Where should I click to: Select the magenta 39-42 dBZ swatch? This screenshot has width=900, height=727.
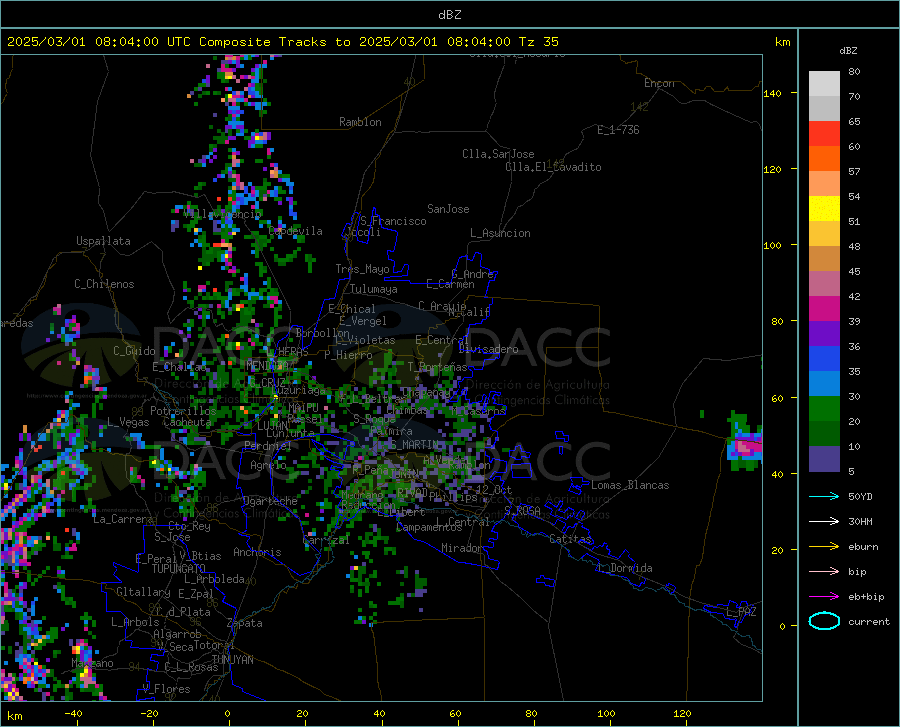click(824, 309)
